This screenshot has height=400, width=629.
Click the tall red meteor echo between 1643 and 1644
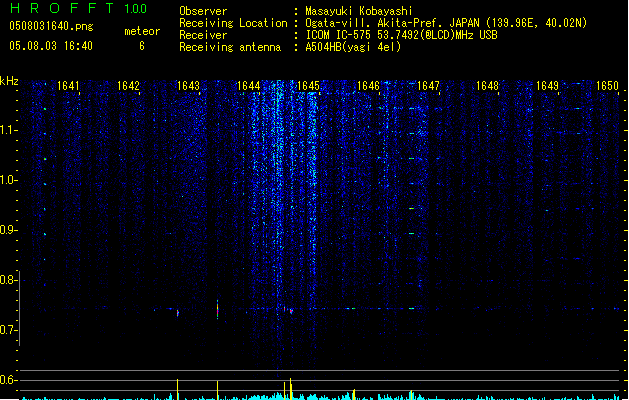(217, 309)
